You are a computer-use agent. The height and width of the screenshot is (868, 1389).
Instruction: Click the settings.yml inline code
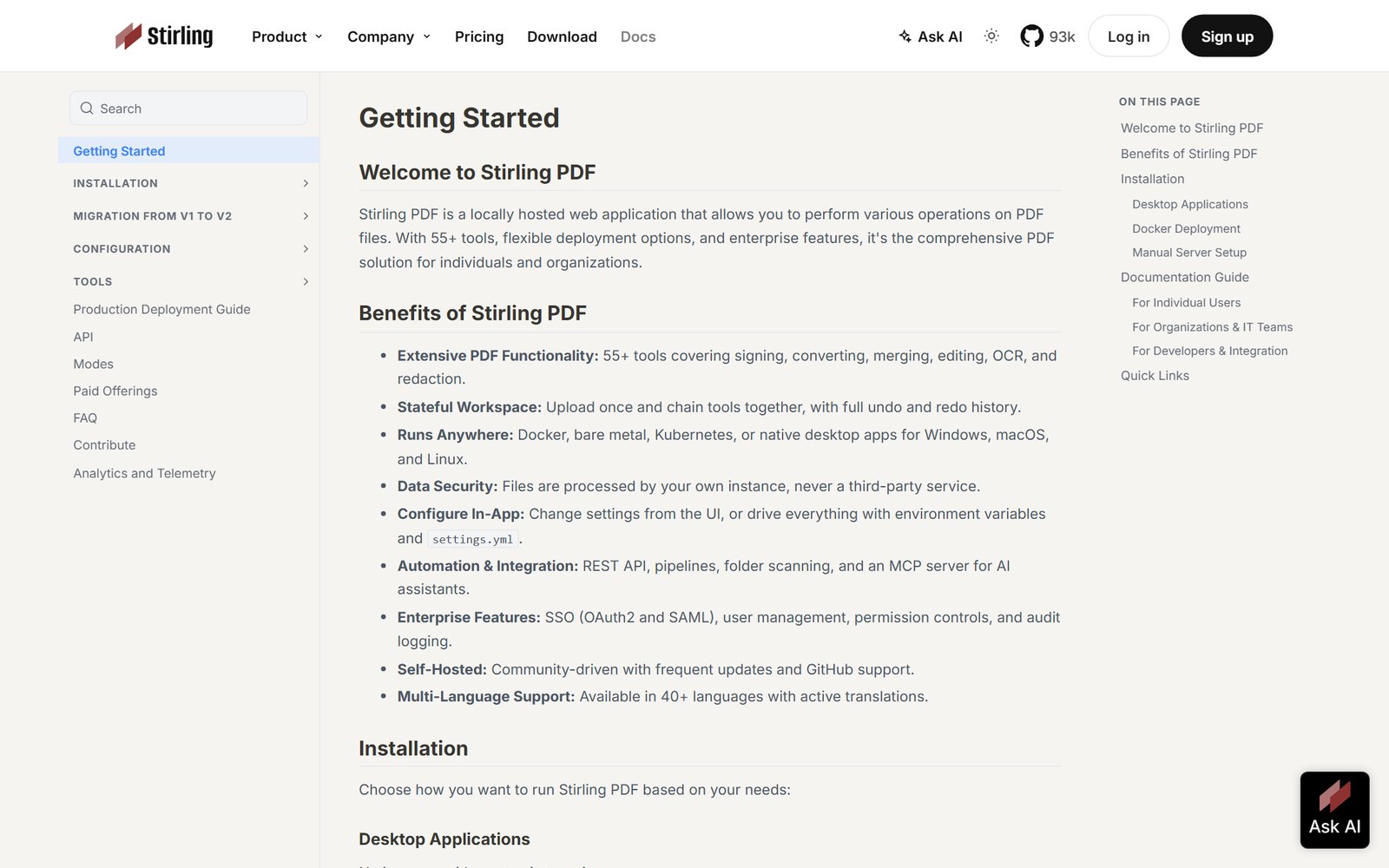coord(473,539)
